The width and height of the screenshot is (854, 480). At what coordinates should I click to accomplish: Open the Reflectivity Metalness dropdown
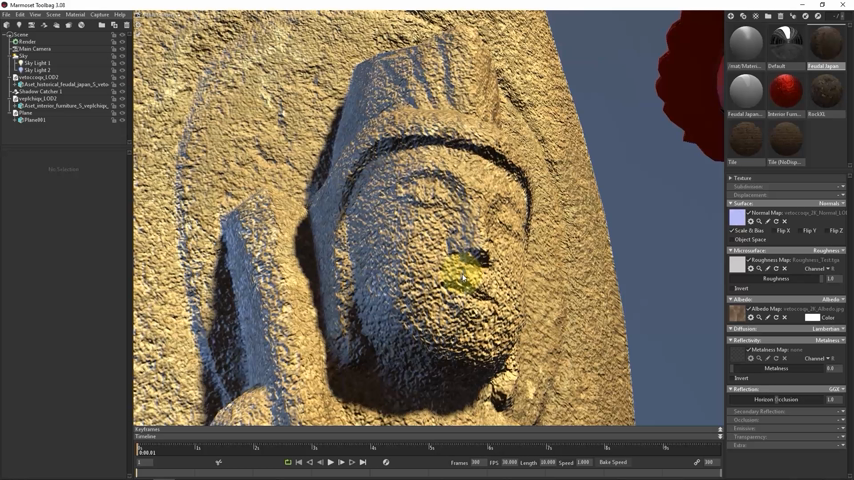point(830,341)
